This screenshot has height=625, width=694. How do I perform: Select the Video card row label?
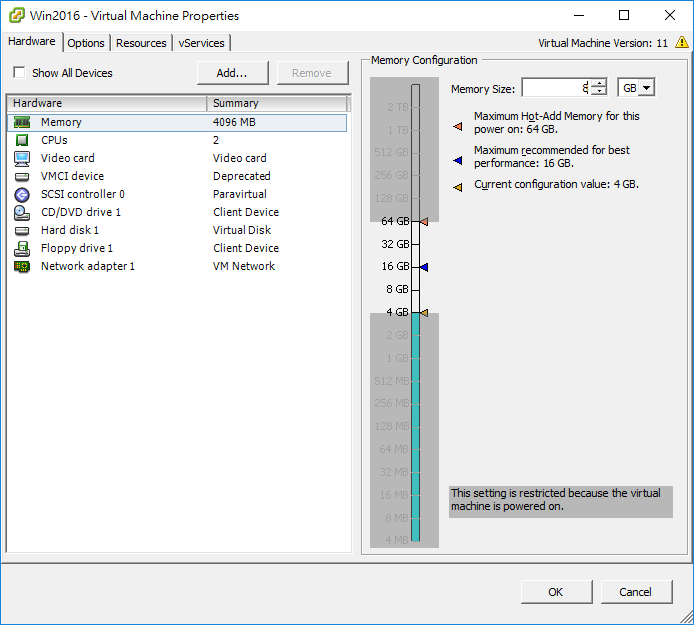pyautogui.click(x=67, y=158)
